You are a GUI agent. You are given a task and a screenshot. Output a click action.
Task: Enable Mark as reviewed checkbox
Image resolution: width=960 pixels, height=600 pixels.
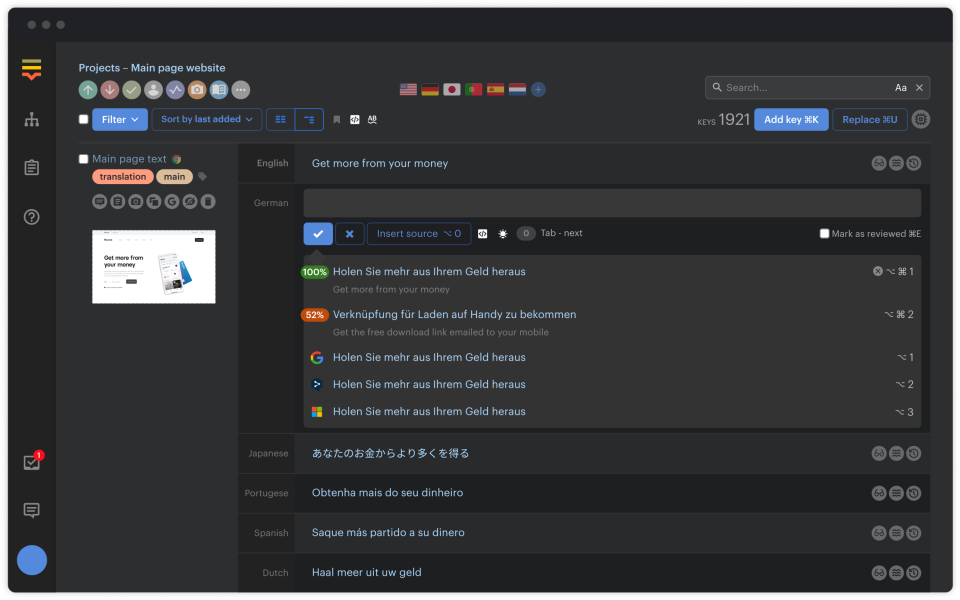point(825,233)
